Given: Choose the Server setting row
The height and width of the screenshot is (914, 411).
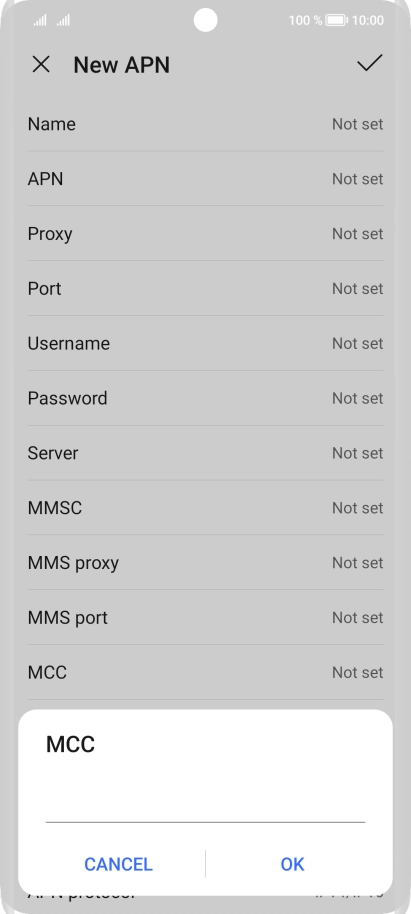Looking at the screenshot, I should tap(205, 453).
